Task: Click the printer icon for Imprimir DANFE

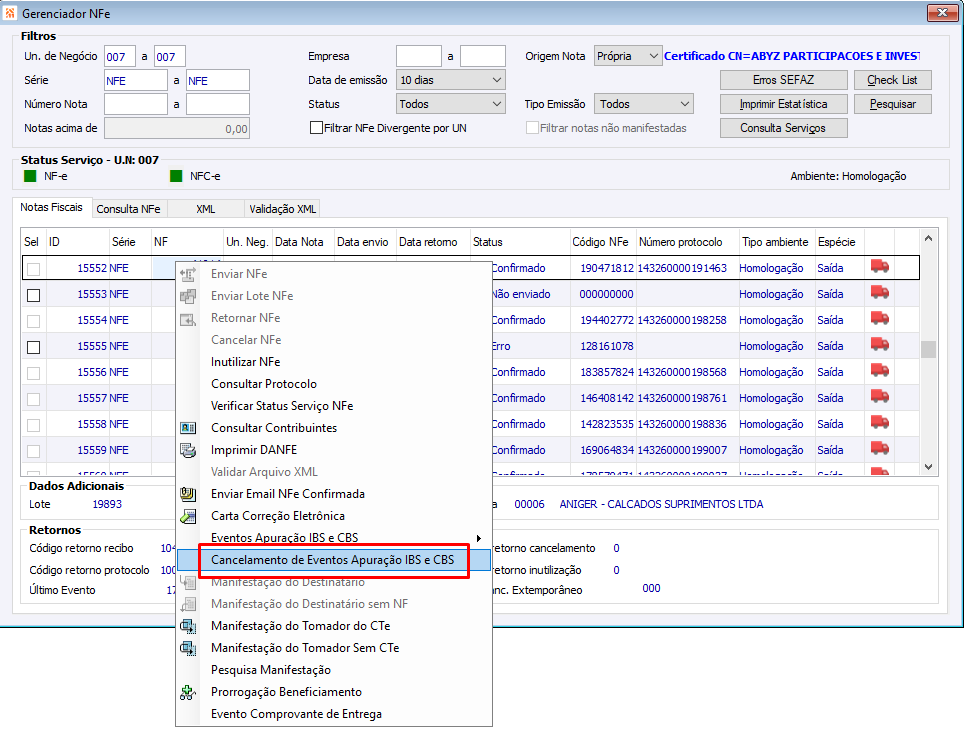Action: coord(188,450)
